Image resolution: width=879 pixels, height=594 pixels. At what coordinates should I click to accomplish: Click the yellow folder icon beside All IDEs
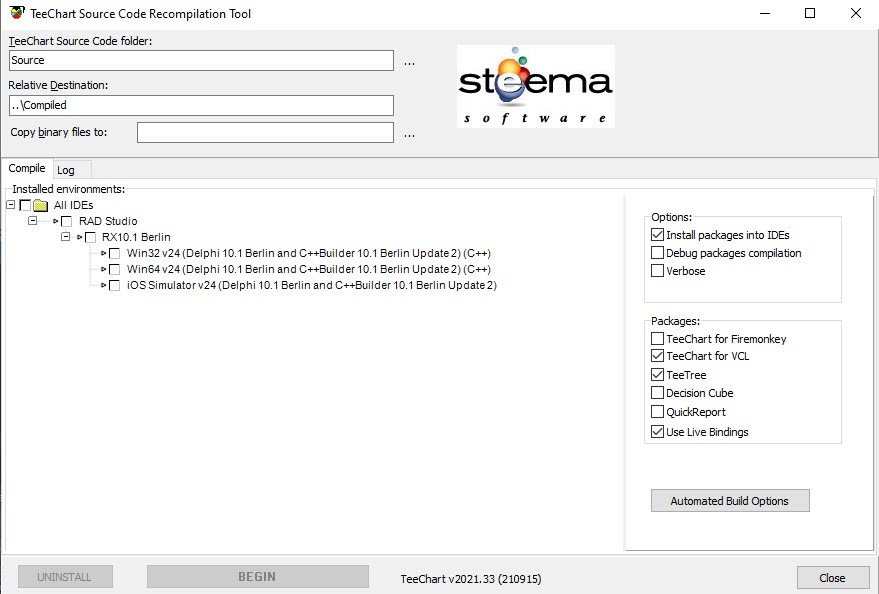[40, 205]
